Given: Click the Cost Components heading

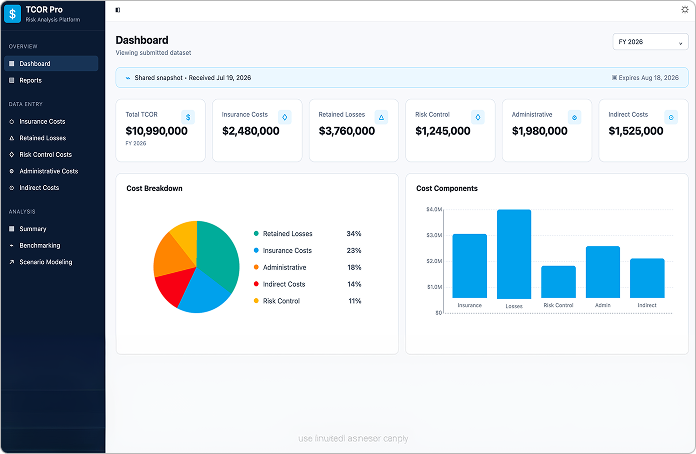Looking at the screenshot, I should pyautogui.click(x=447, y=188).
